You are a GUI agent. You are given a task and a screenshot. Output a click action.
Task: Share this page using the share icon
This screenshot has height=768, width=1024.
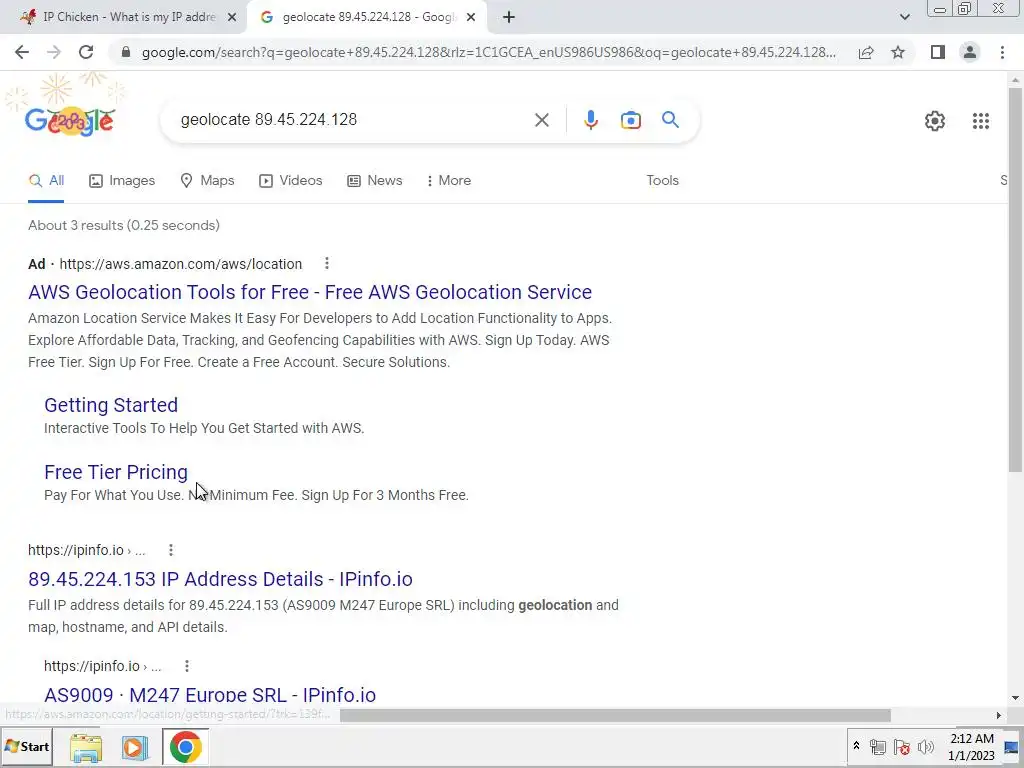click(x=866, y=52)
